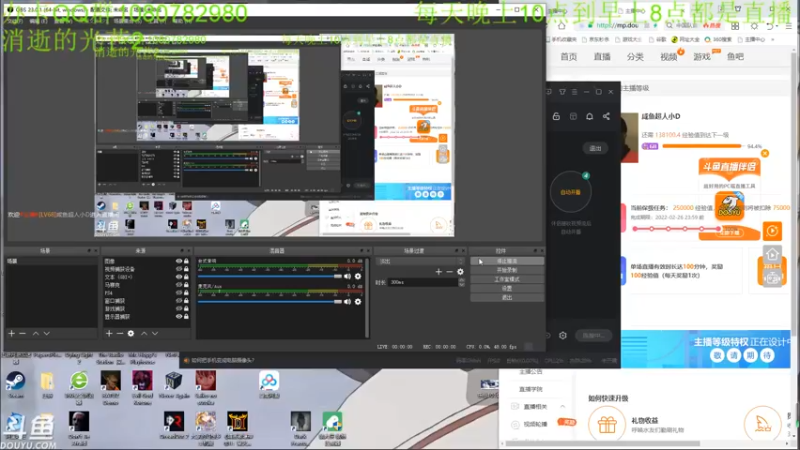Open the 视频 tab on Douyu page
Image resolution: width=800 pixels, height=450 pixels.
tap(668, 57)
